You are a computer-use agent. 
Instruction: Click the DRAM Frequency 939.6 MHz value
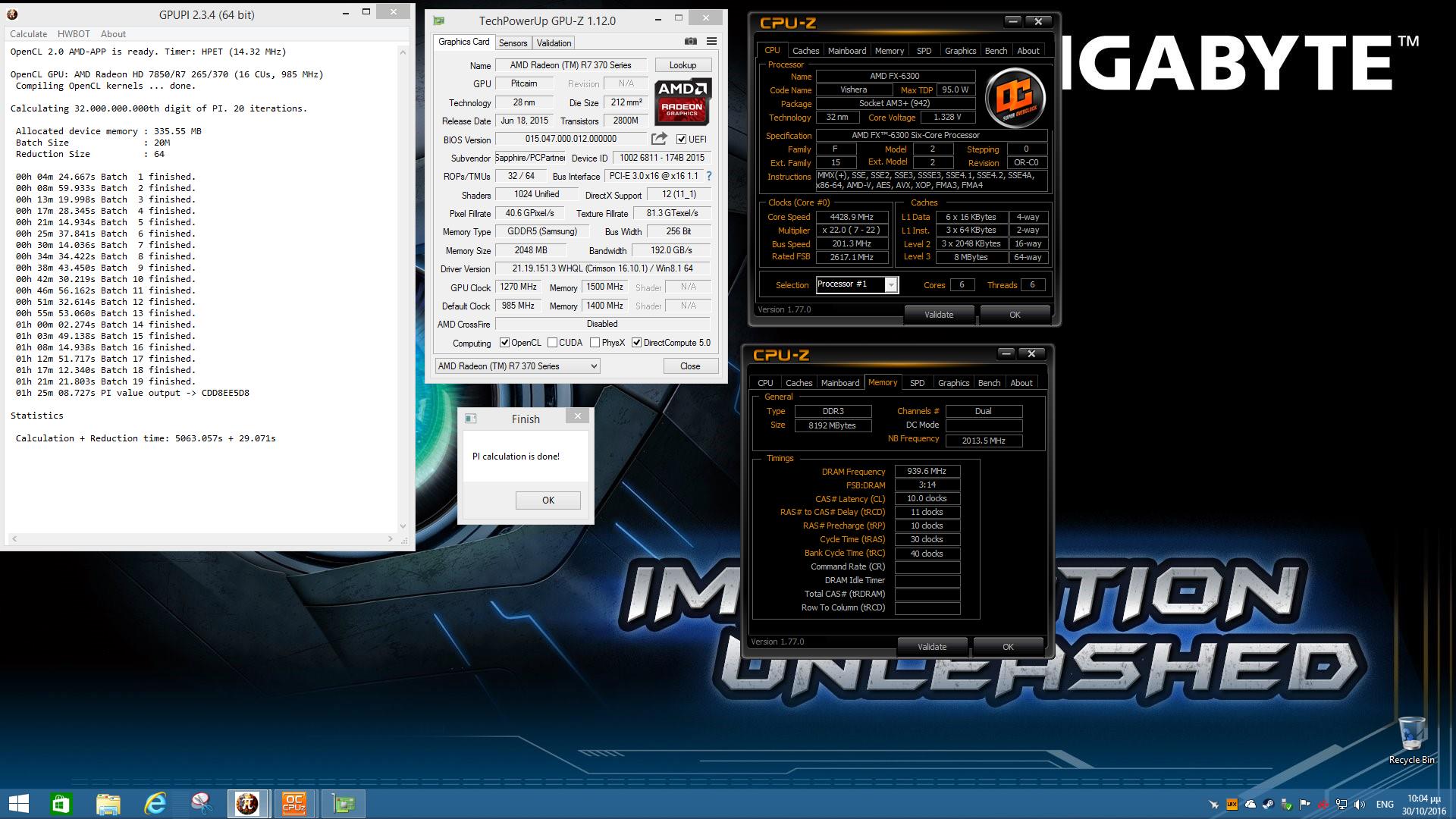pos(927,471)
